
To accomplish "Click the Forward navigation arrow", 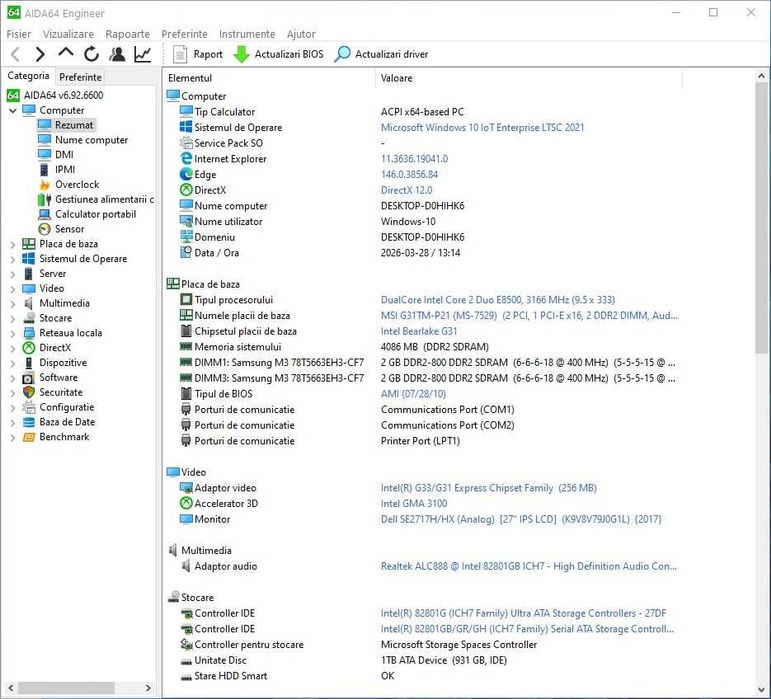I will tap(40, 54).
